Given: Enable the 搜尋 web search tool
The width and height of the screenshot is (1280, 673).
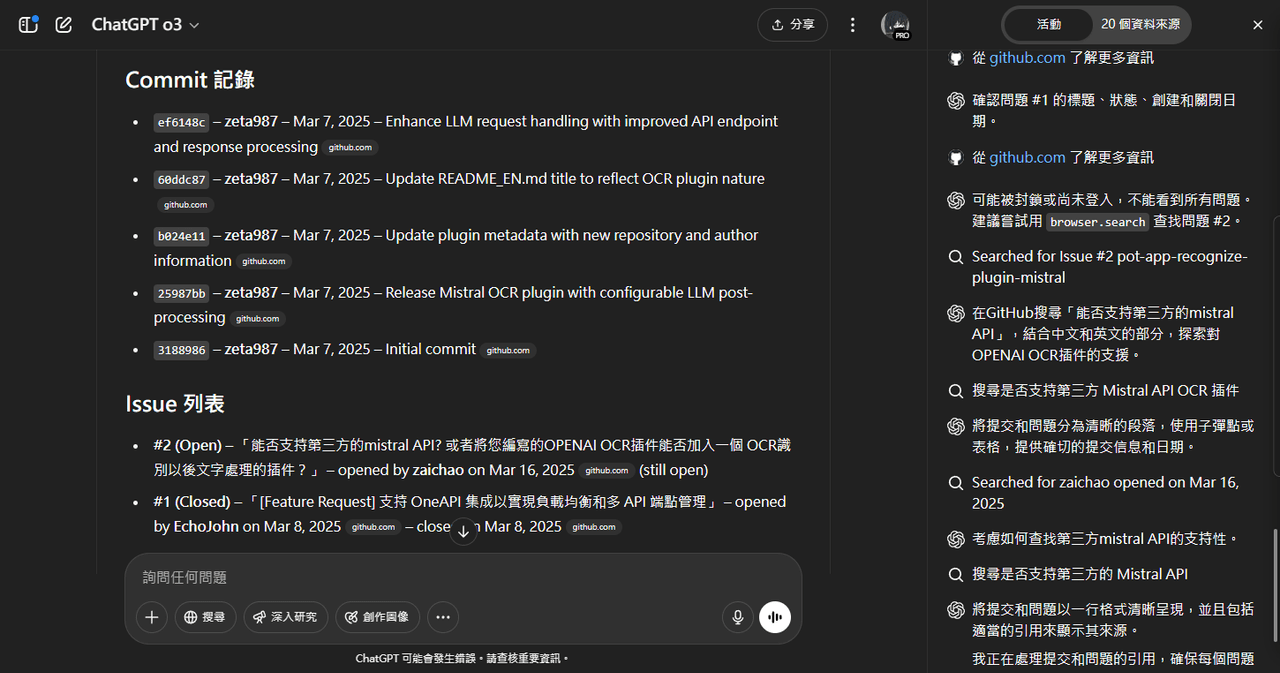Looking at the screenshot, I should tap(205, 617).
